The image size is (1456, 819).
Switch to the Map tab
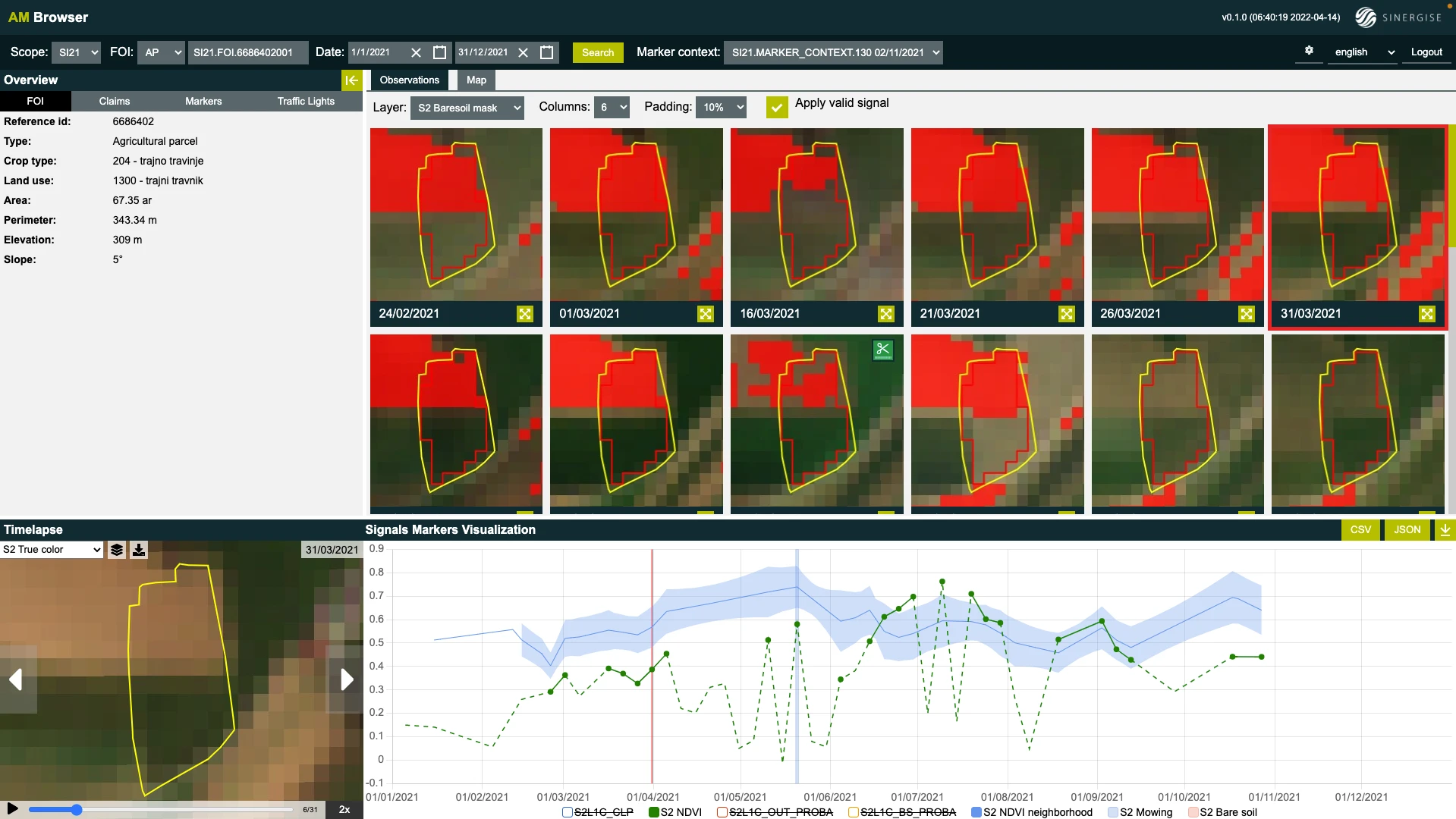(x=476, y=80)
